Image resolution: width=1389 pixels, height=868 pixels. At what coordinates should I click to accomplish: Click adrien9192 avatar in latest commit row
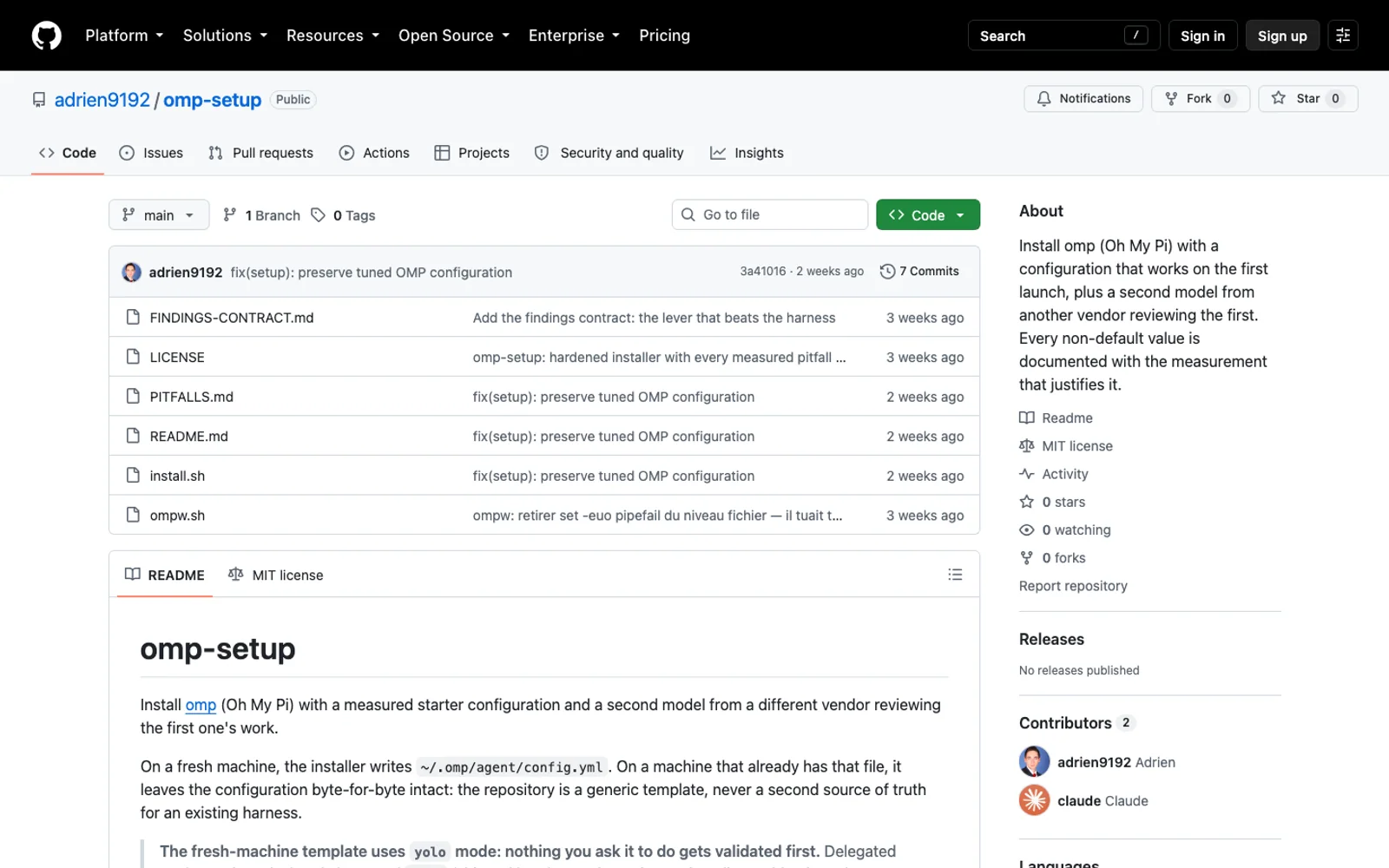pyautogui.click(x=132, y=273)
